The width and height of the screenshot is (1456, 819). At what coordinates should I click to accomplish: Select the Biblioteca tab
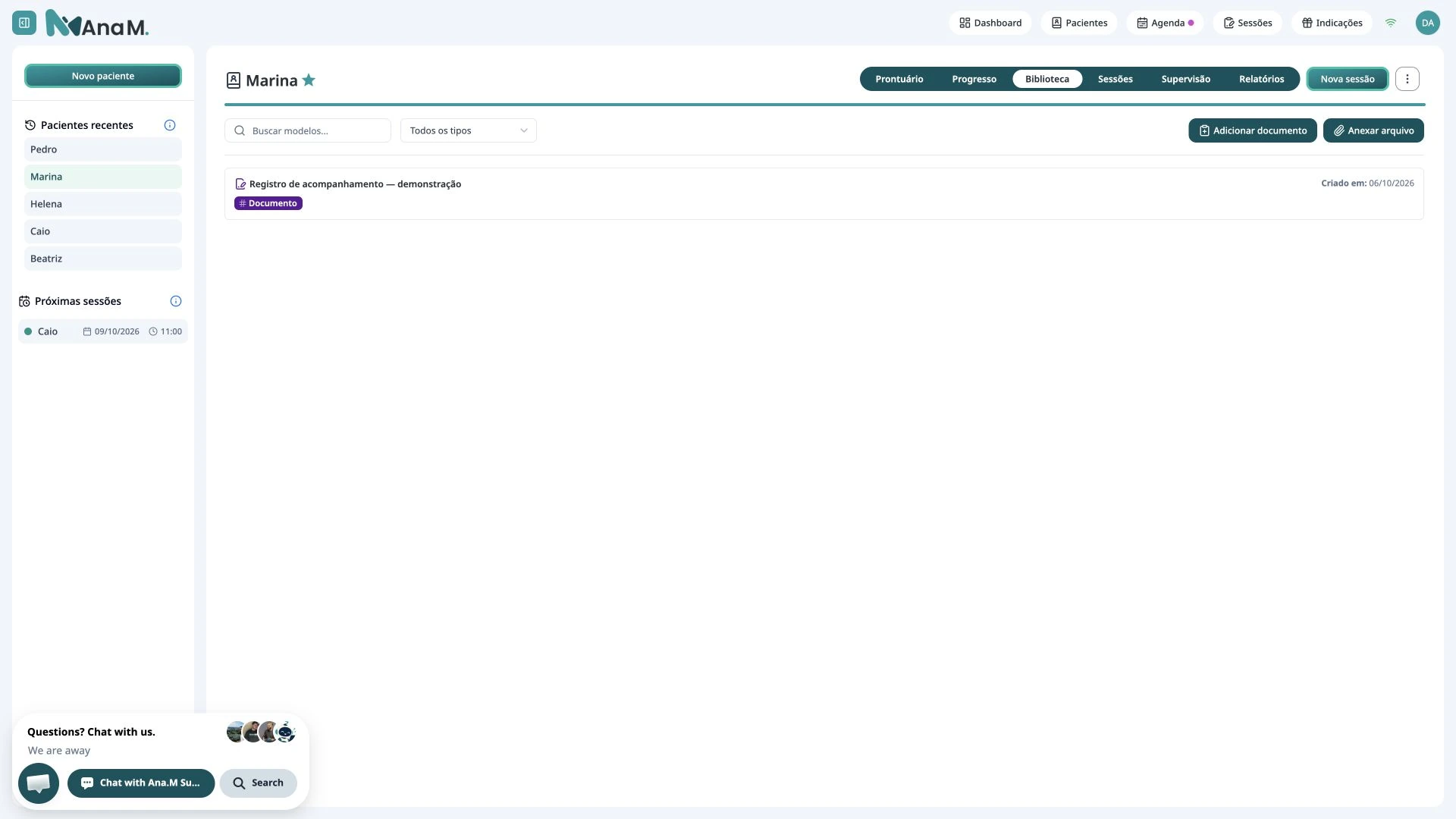(x=1047, y=79)
